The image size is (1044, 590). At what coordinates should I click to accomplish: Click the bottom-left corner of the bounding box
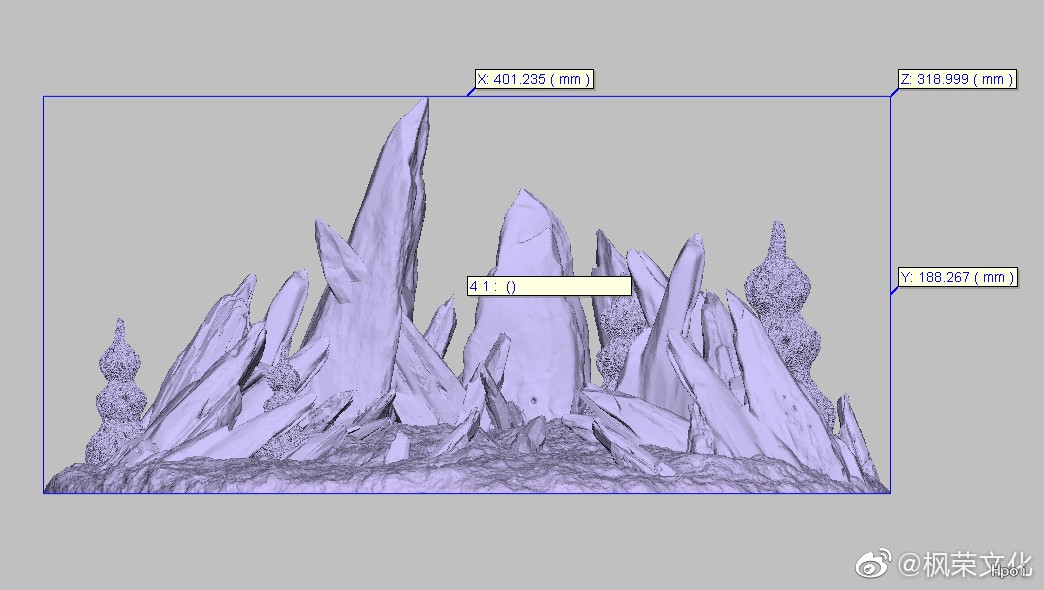pos(44,492)
